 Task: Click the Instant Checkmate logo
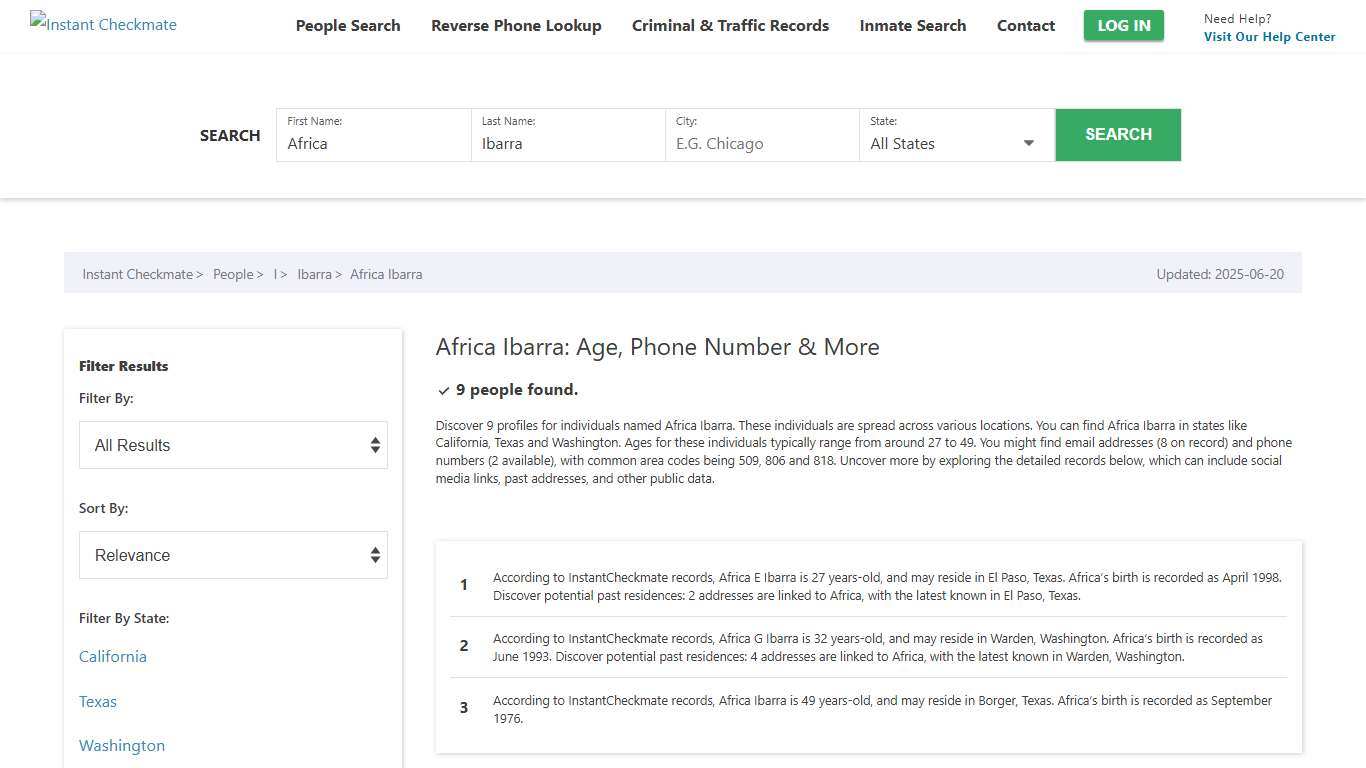pos(103,24)
